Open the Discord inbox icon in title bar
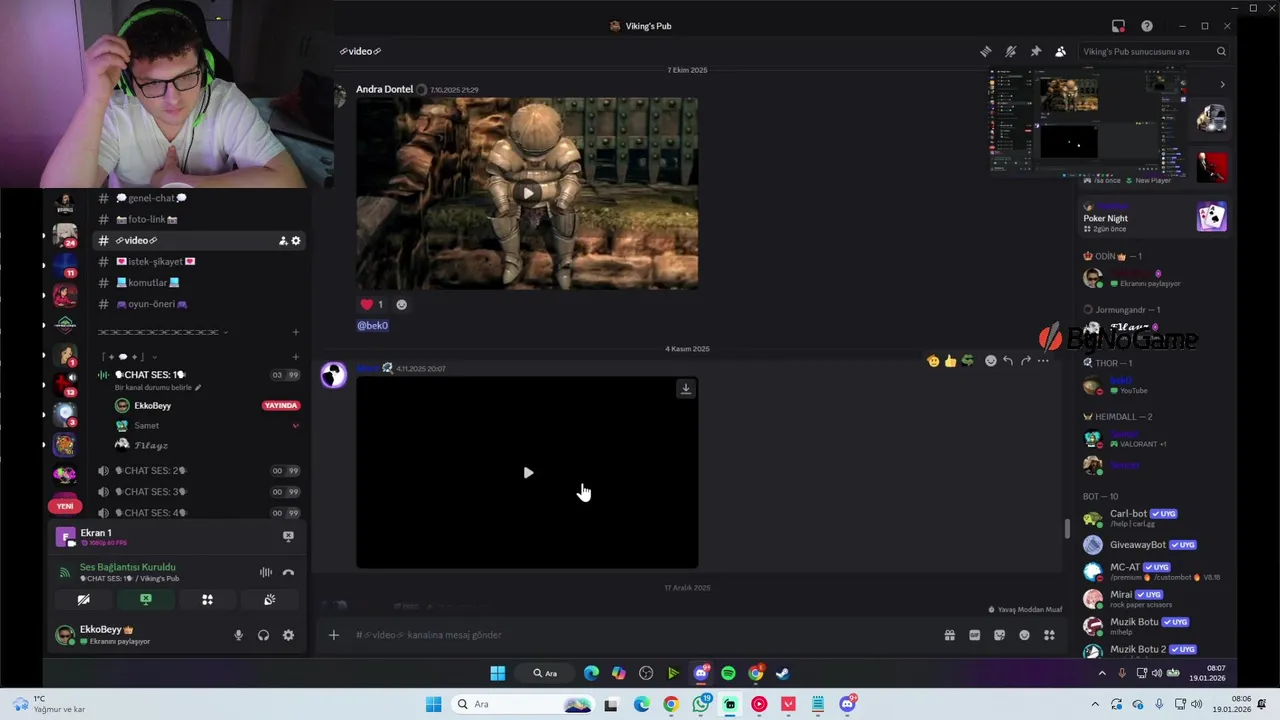The width and height of the screenshot is (1280, 720). coord(1118,26)
